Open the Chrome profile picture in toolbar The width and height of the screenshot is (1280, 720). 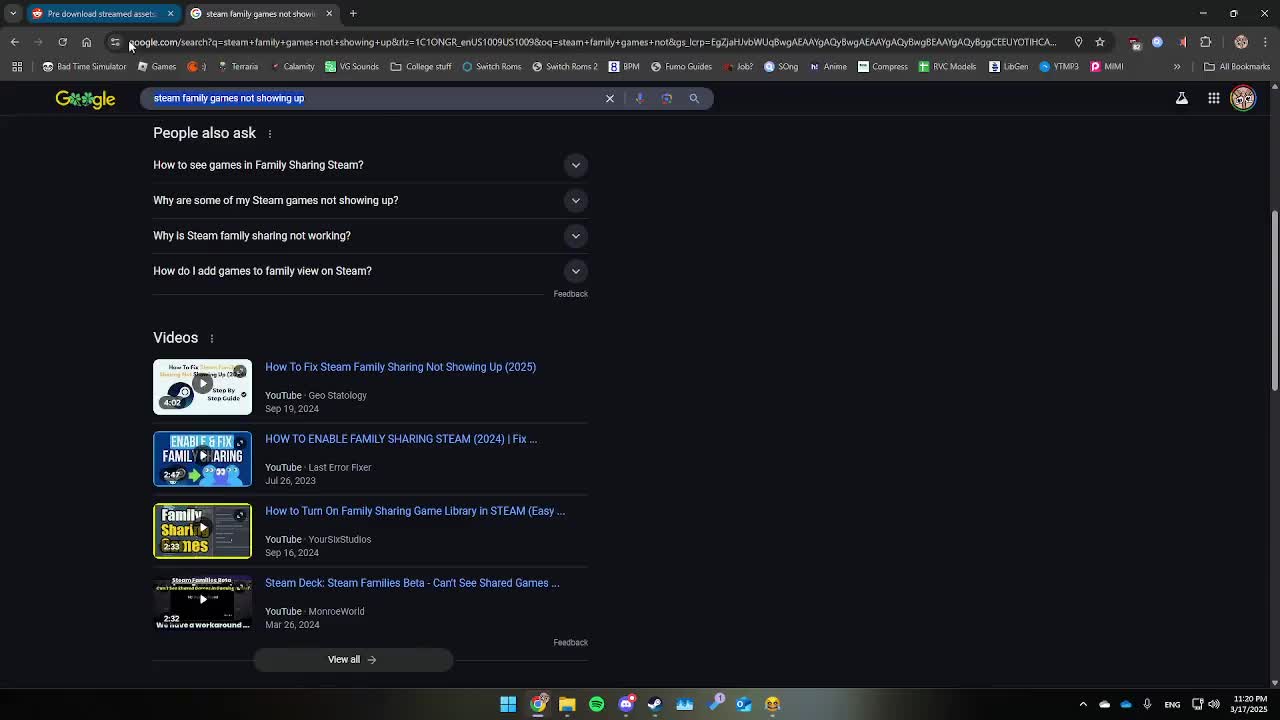pos(1241,42)
